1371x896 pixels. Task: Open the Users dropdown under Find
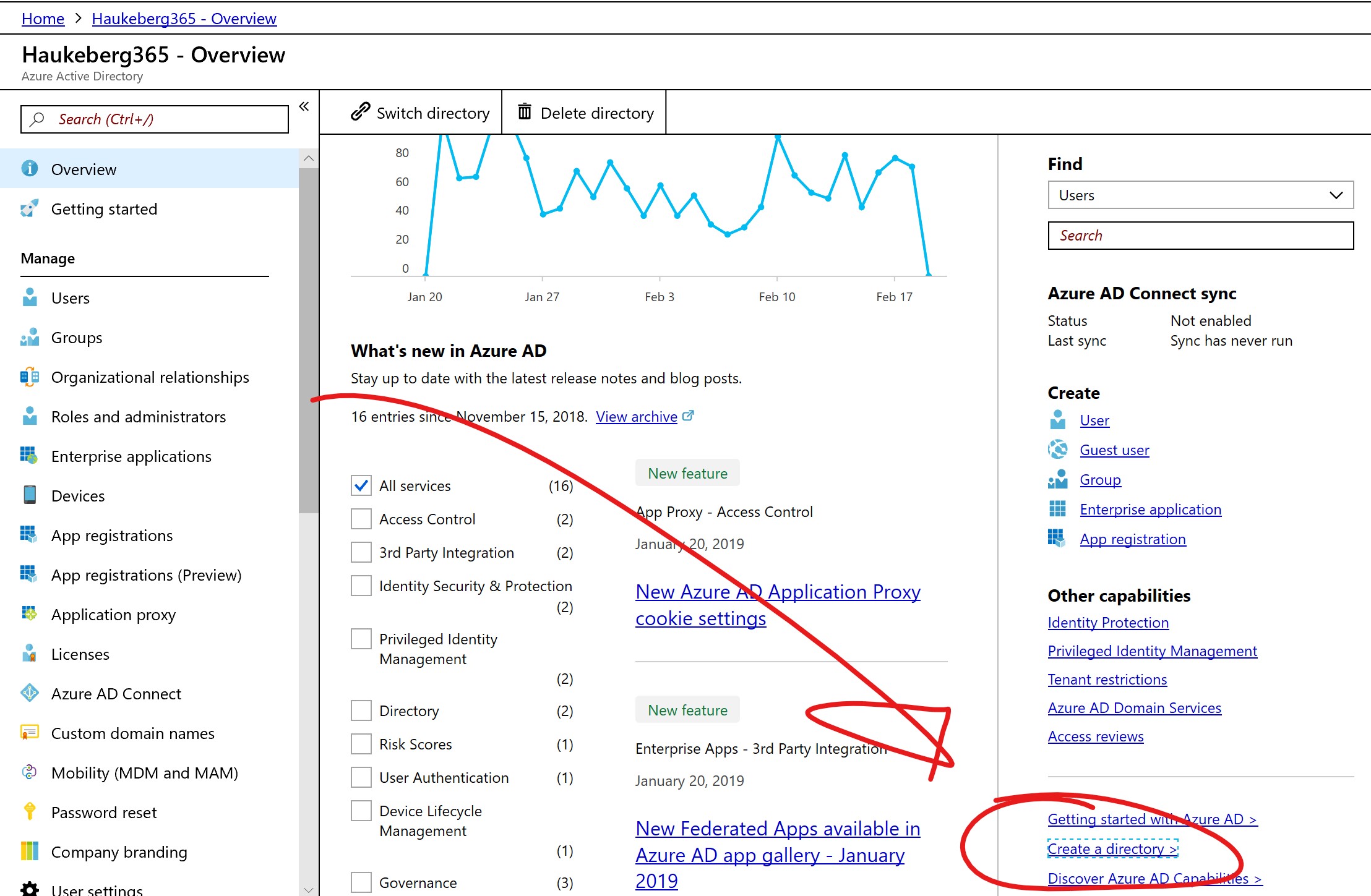pos(1200,195)
